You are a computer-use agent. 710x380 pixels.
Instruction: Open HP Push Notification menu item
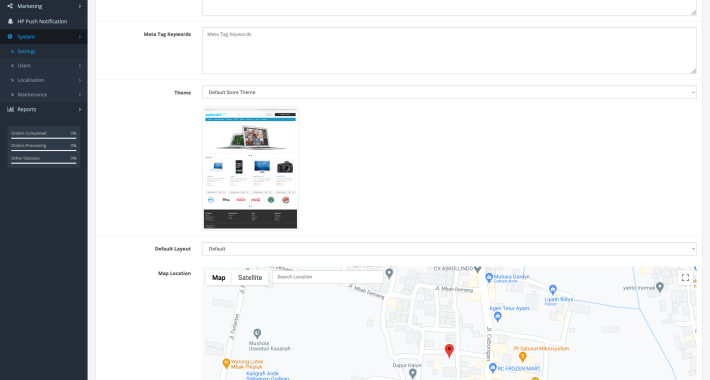[43, 21]
